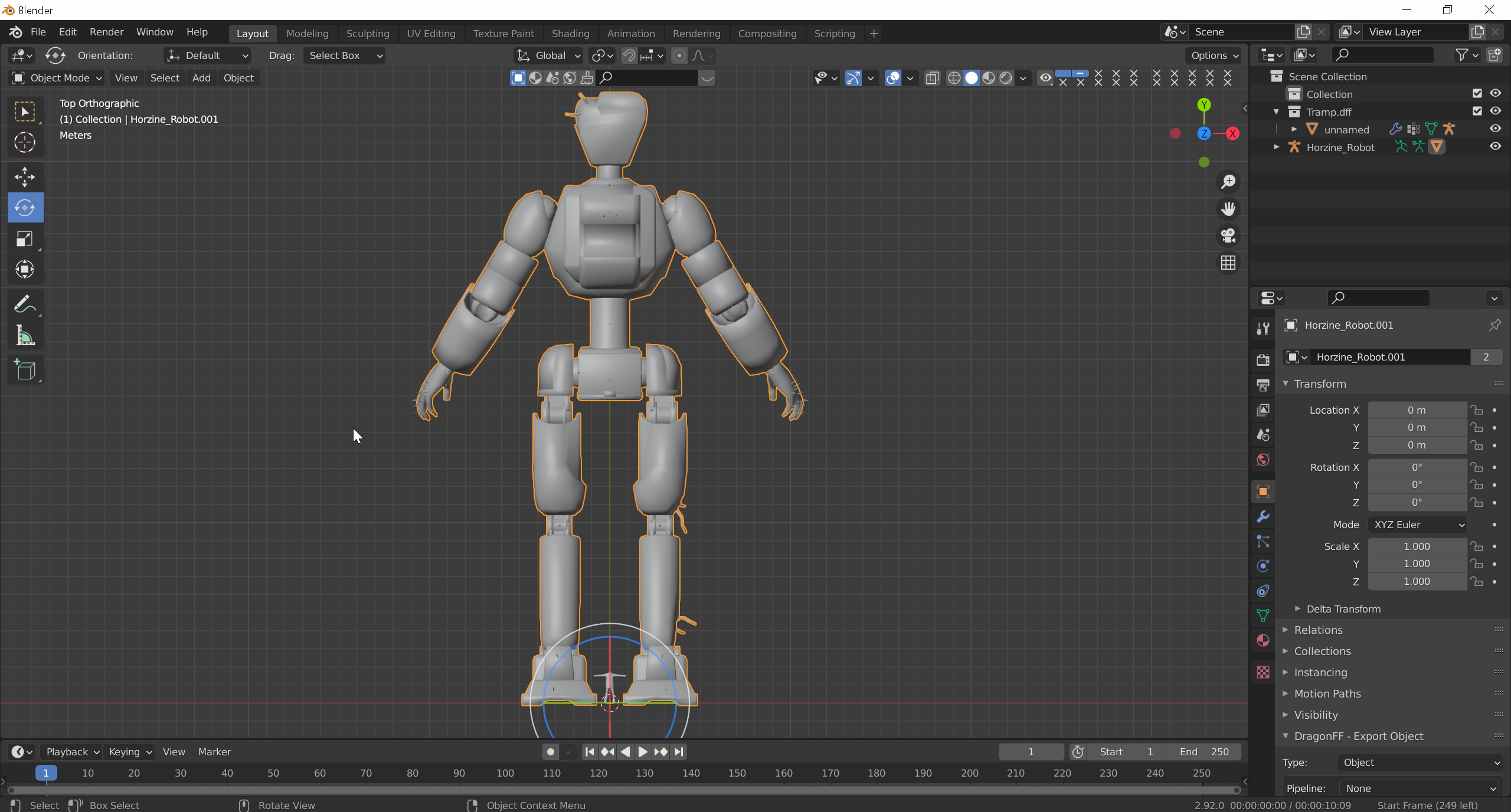The image size is (1511, 812).
Task: Select the 3D Cursor tool
Action: click(25, 142)
